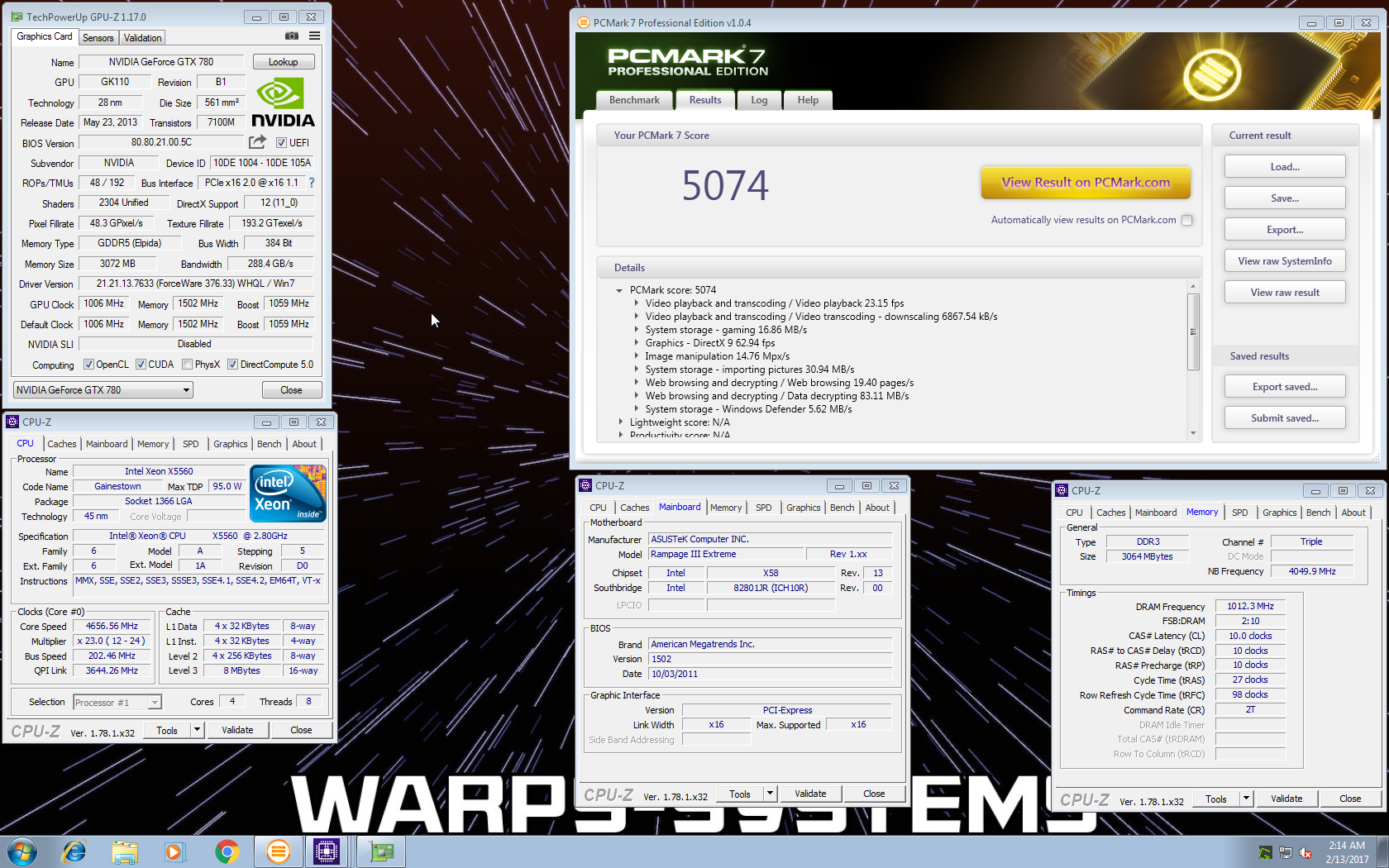This screenshot has height=868, width=1389.
Task: Click Validate in CPU-Z CPU window
Action: [x=237, y=730]
